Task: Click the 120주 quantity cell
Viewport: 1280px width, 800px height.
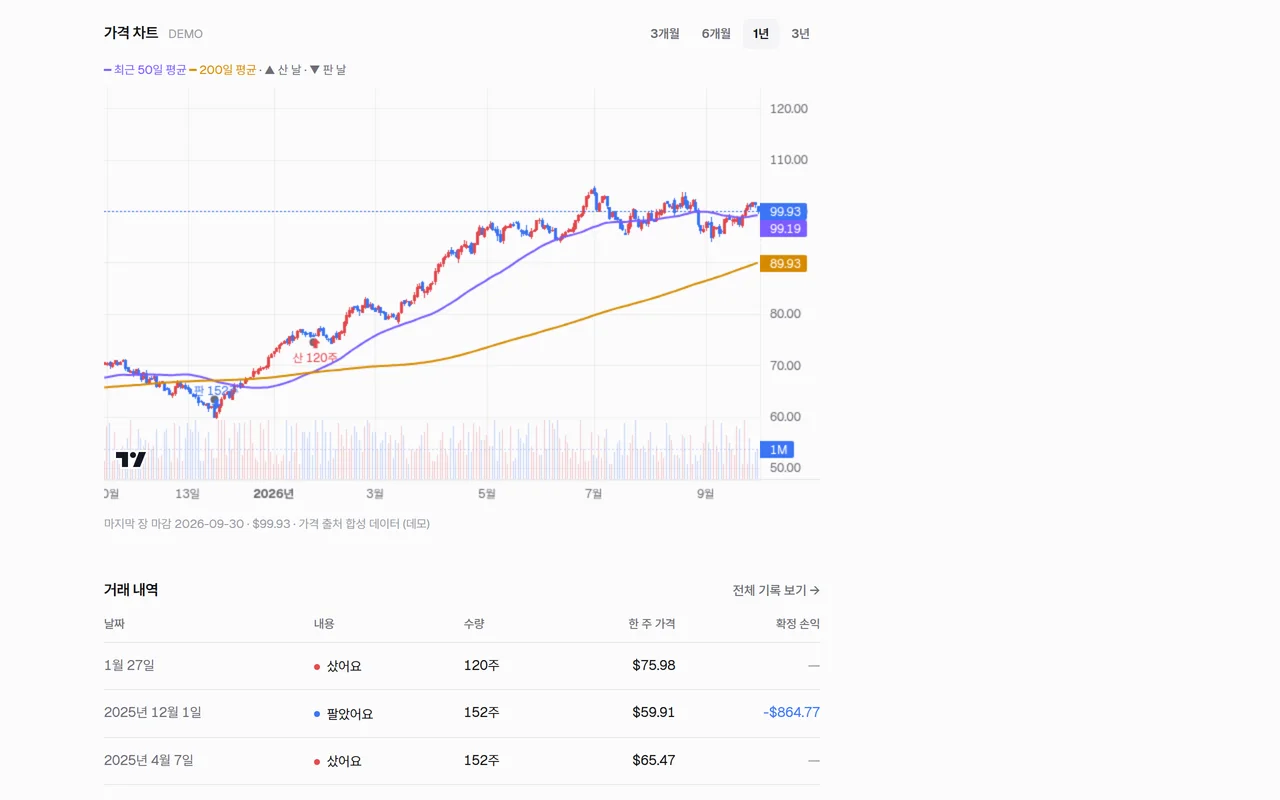Action: pos(482,665)
